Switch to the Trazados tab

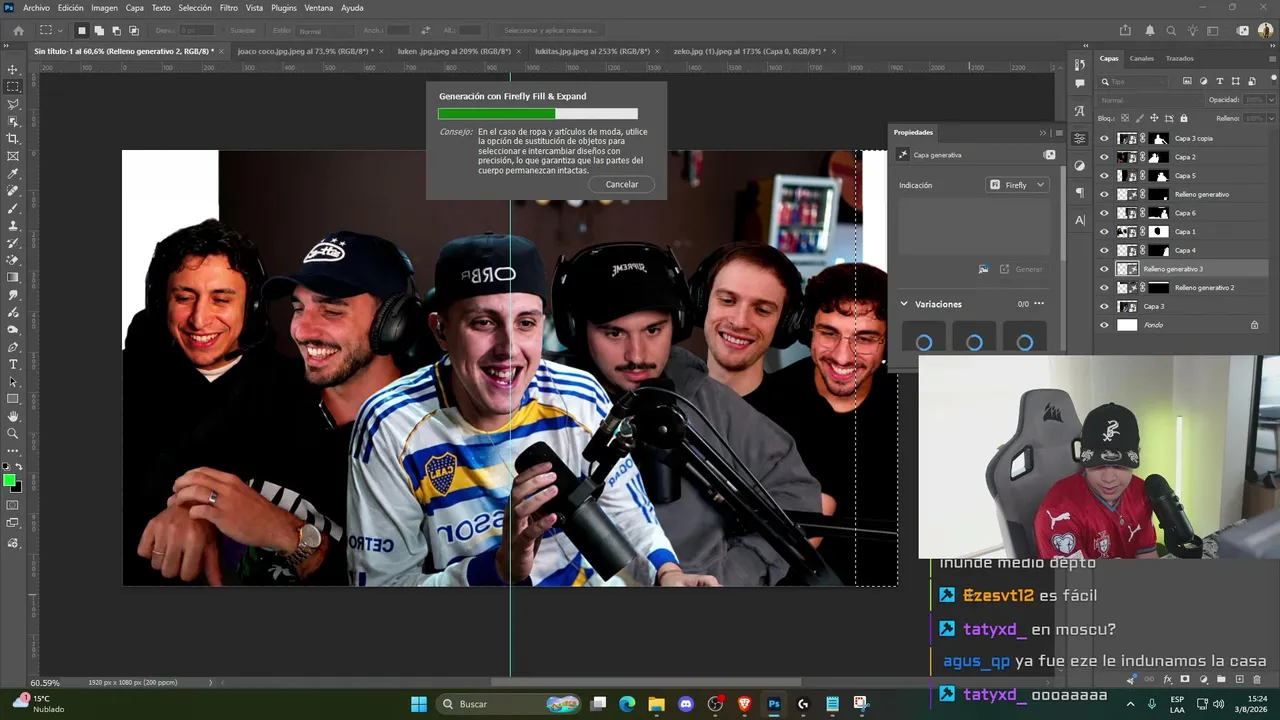click(x=1180, y=58)
